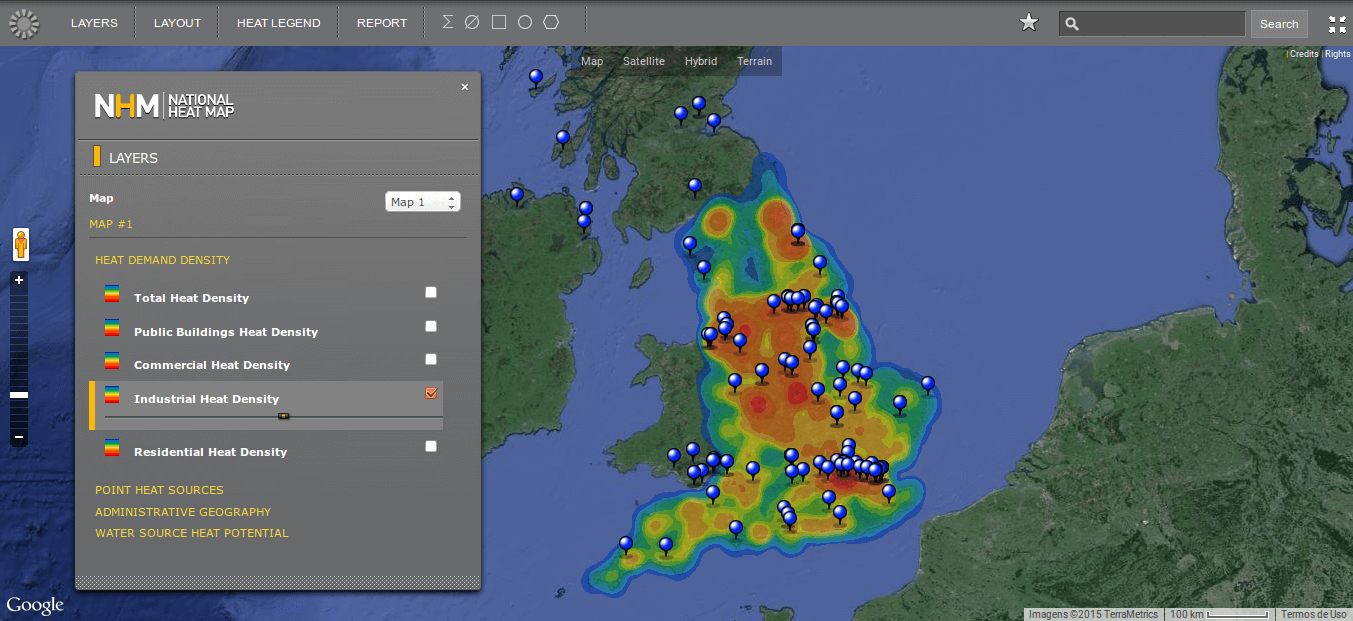Expand the Point Heat Sources section
The width and height of the screenshot is (1353, 621).
(x=159, y=490)
